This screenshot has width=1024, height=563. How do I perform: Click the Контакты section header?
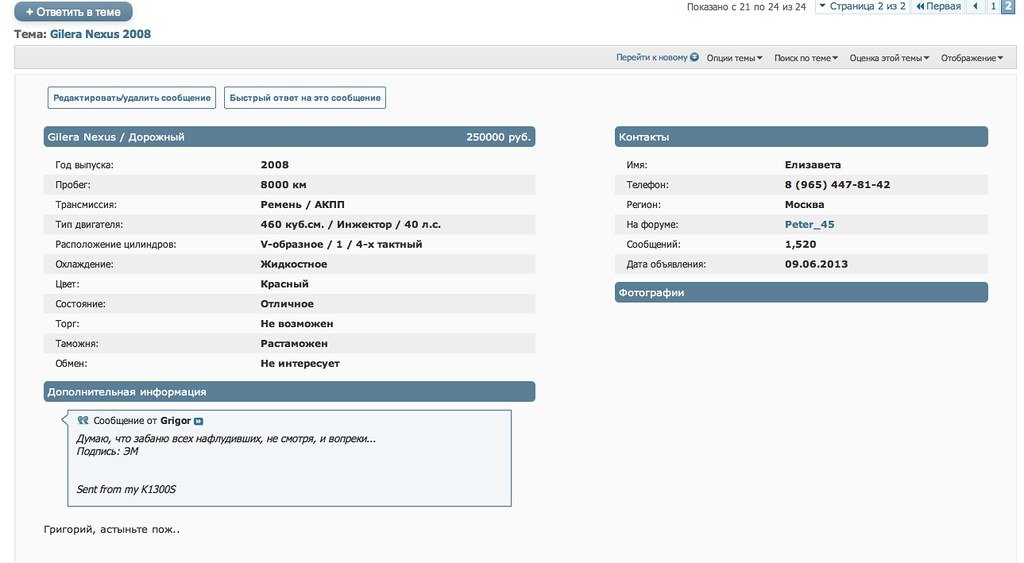click(x=801, y=137)
